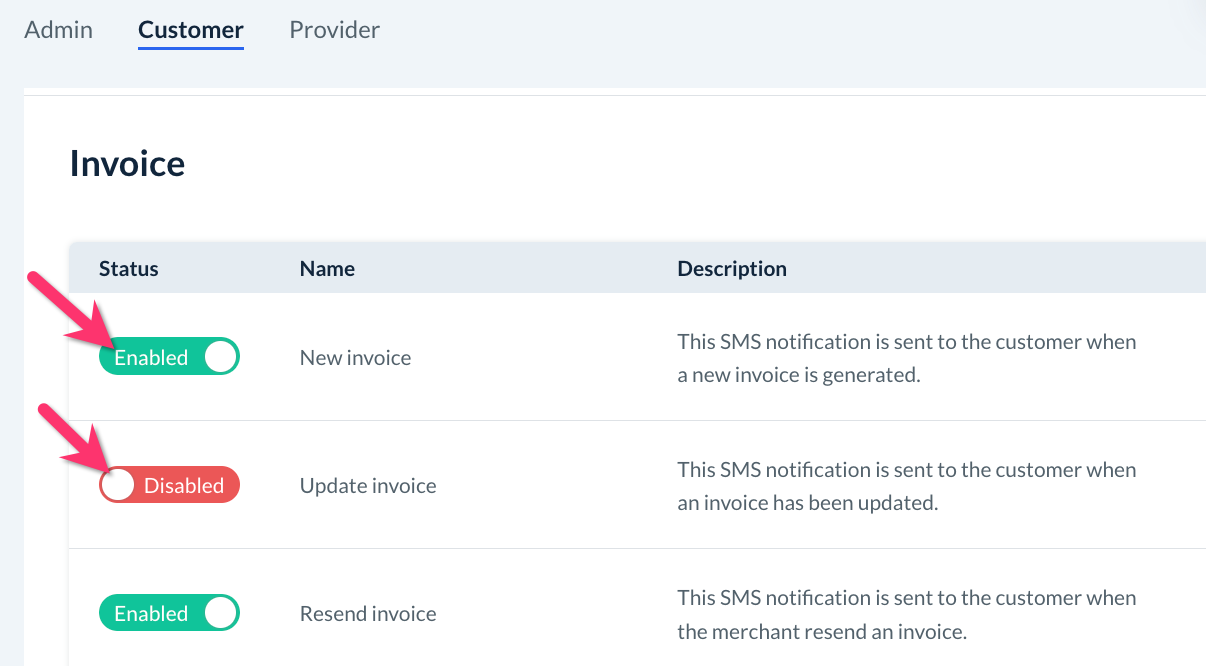The image size is (1206, 666).
Task: Open the Provider tab
Action: tap(334, 30)
